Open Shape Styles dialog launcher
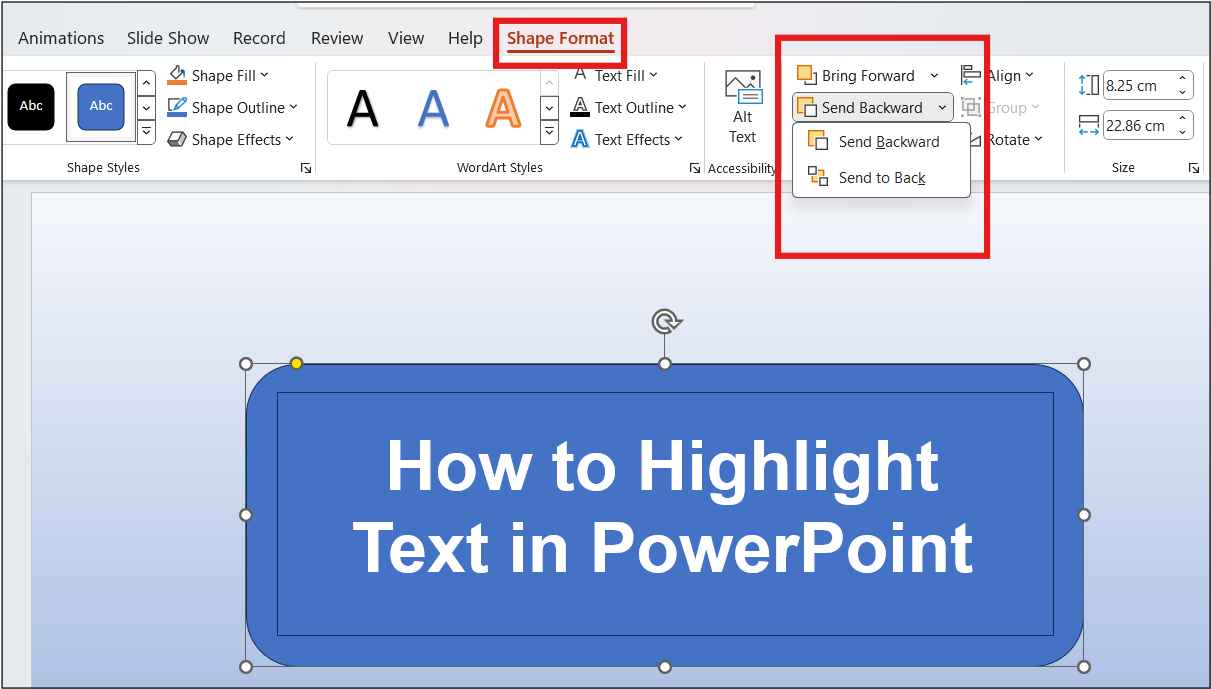 (x=306, y=168)
